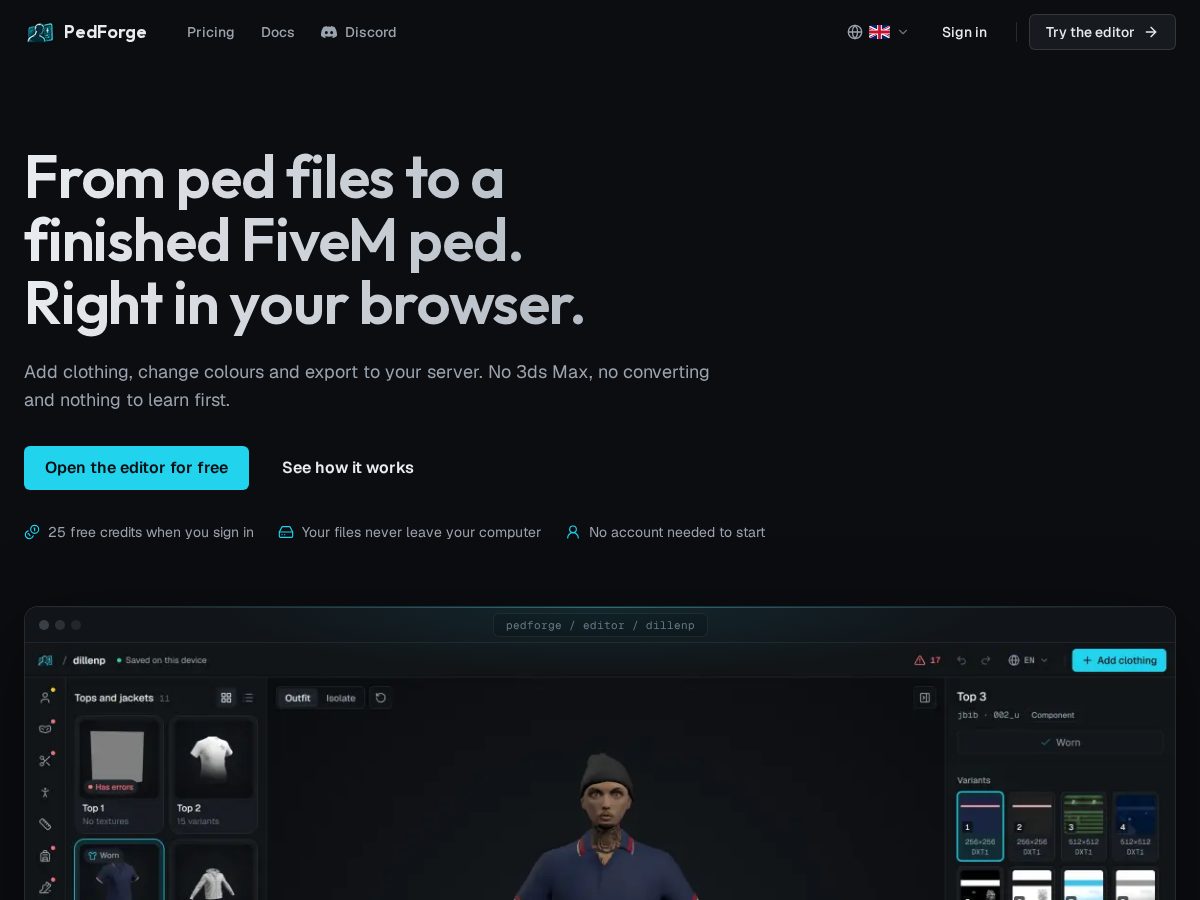The image size is (1200, 900).
Task: Toggle the Outfit view mode
Action: pos(298,698)
